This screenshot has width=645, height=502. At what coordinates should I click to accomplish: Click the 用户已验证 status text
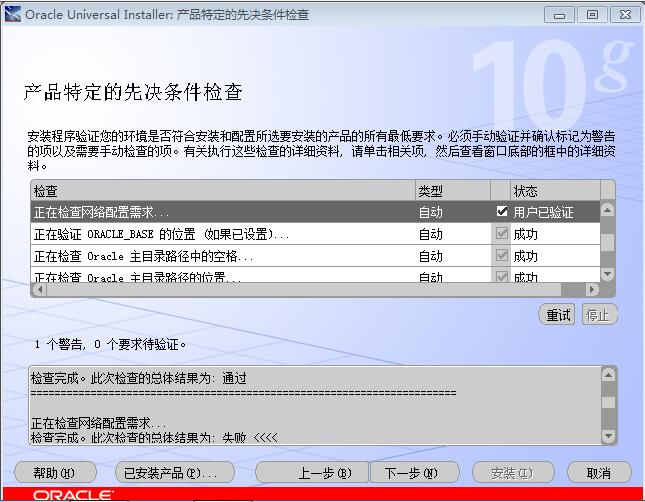click(543, 212)
